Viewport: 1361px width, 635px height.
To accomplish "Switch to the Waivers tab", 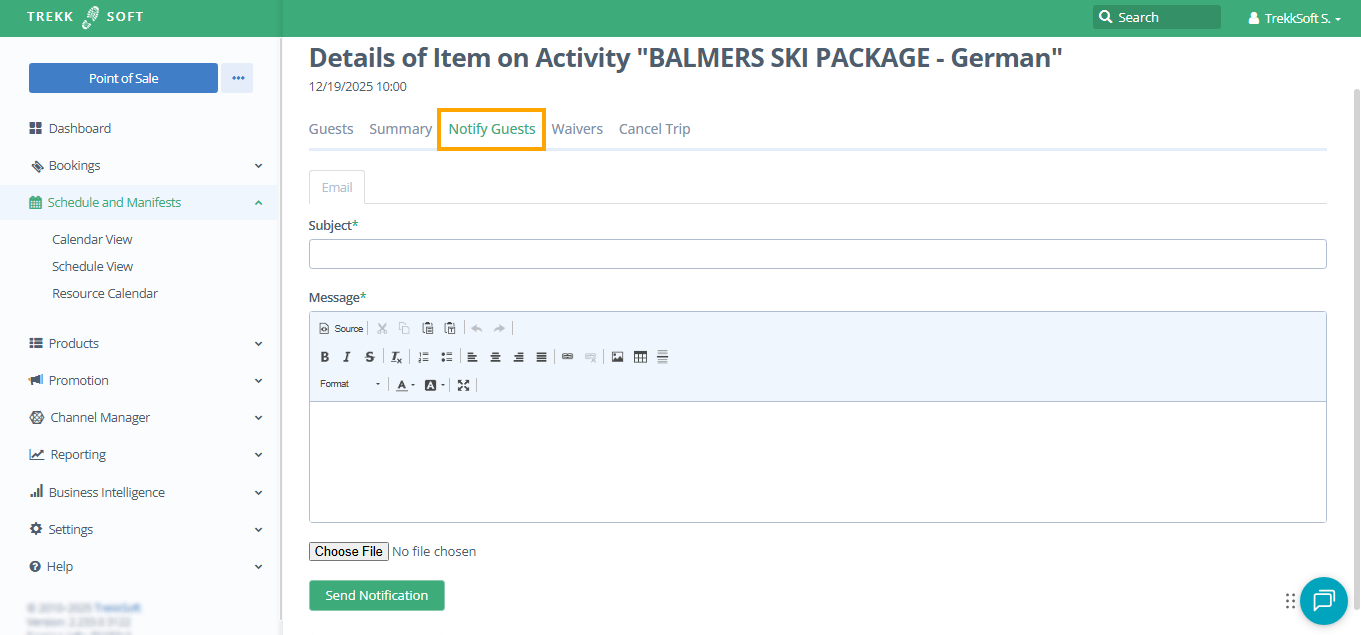I will (577, 129).
